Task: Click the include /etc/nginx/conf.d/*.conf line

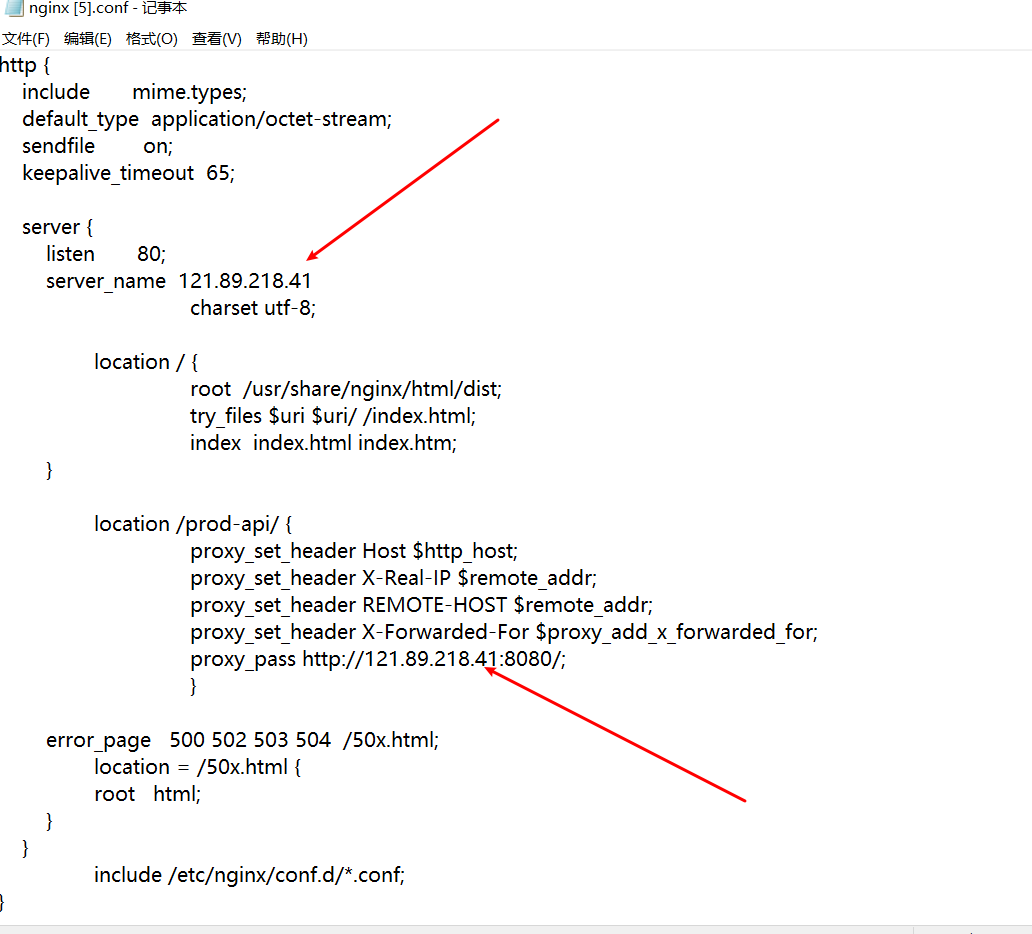Action: point(249,874)
